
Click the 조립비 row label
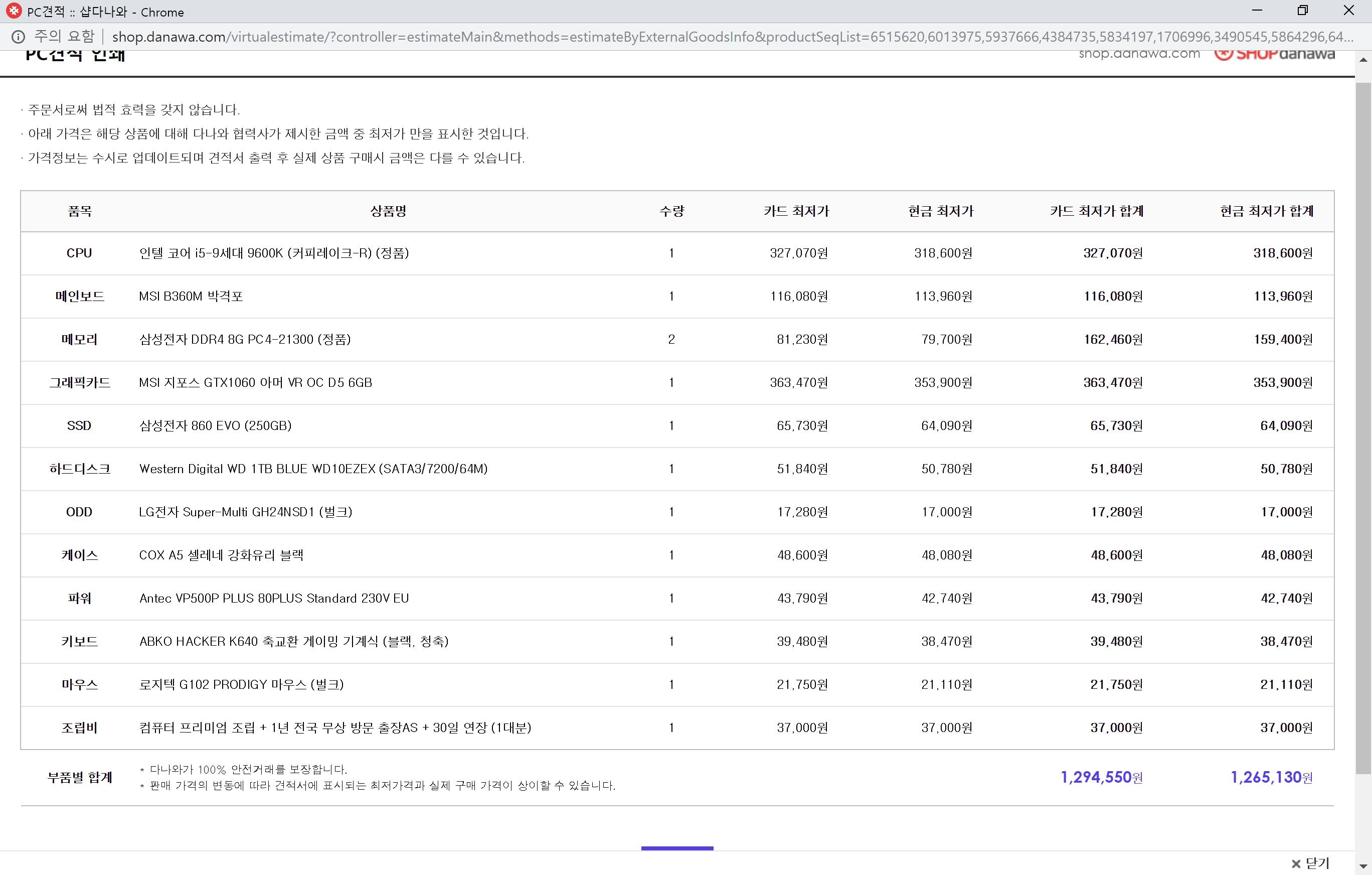80,728
